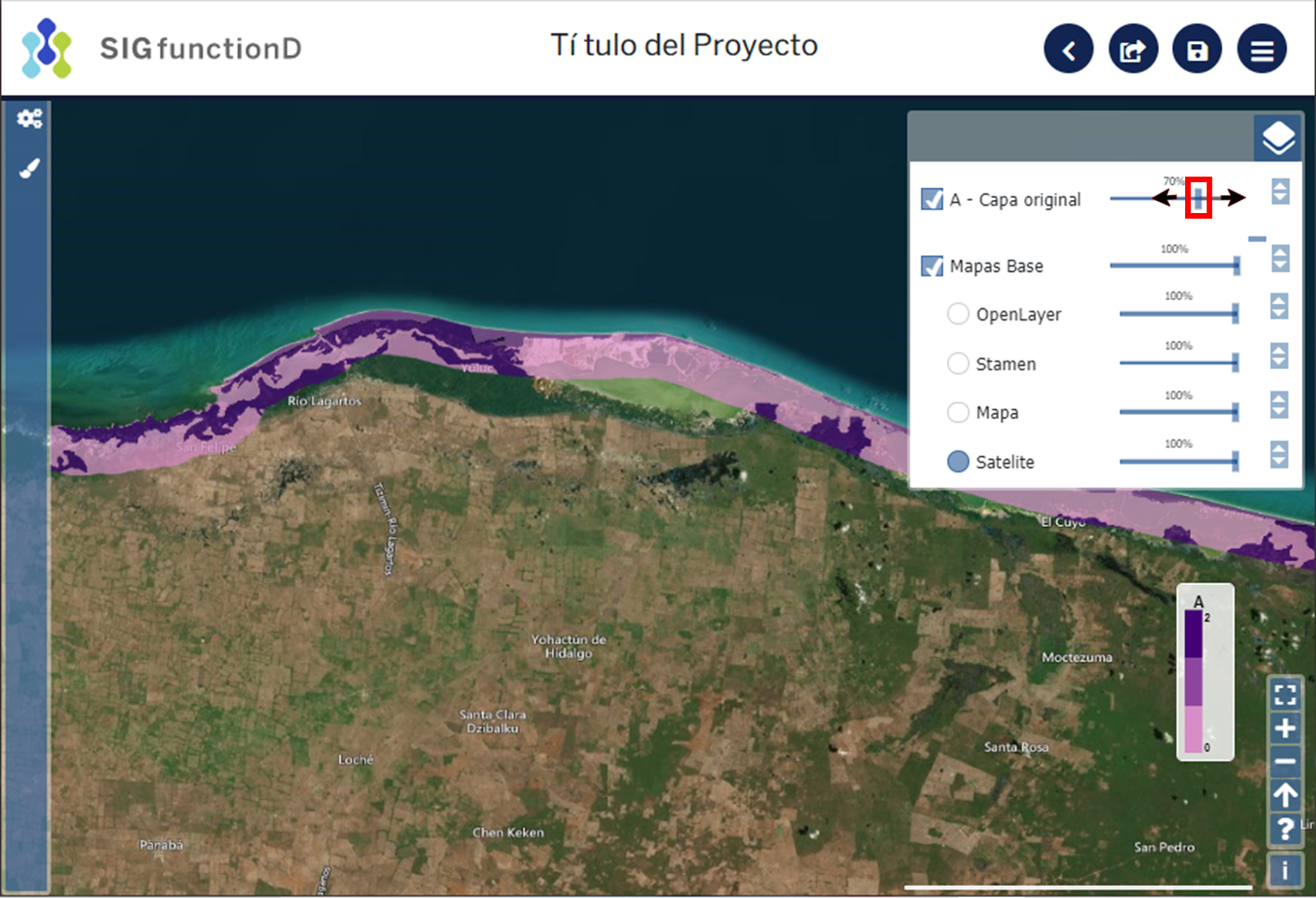Click the SIG functionD logo
Screen dimensions: 1316x898
[161, 48]
